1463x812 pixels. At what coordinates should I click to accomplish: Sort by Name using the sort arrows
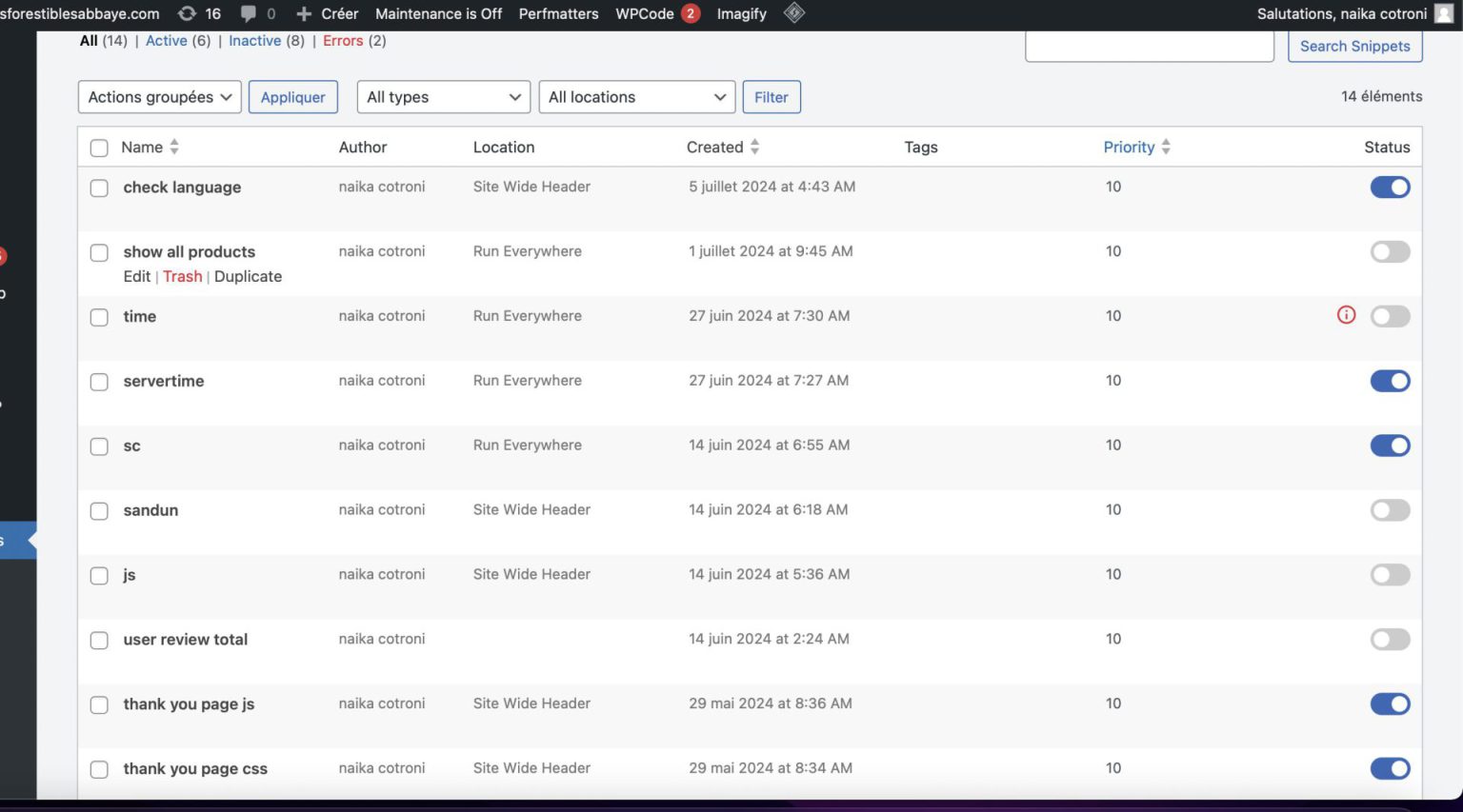pos(174,147)
